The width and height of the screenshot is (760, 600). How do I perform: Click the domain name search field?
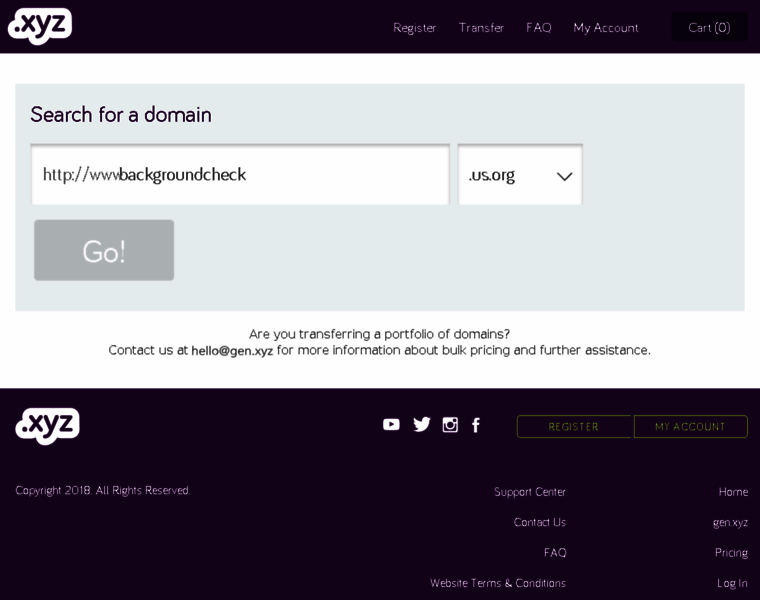pos(240,175)
